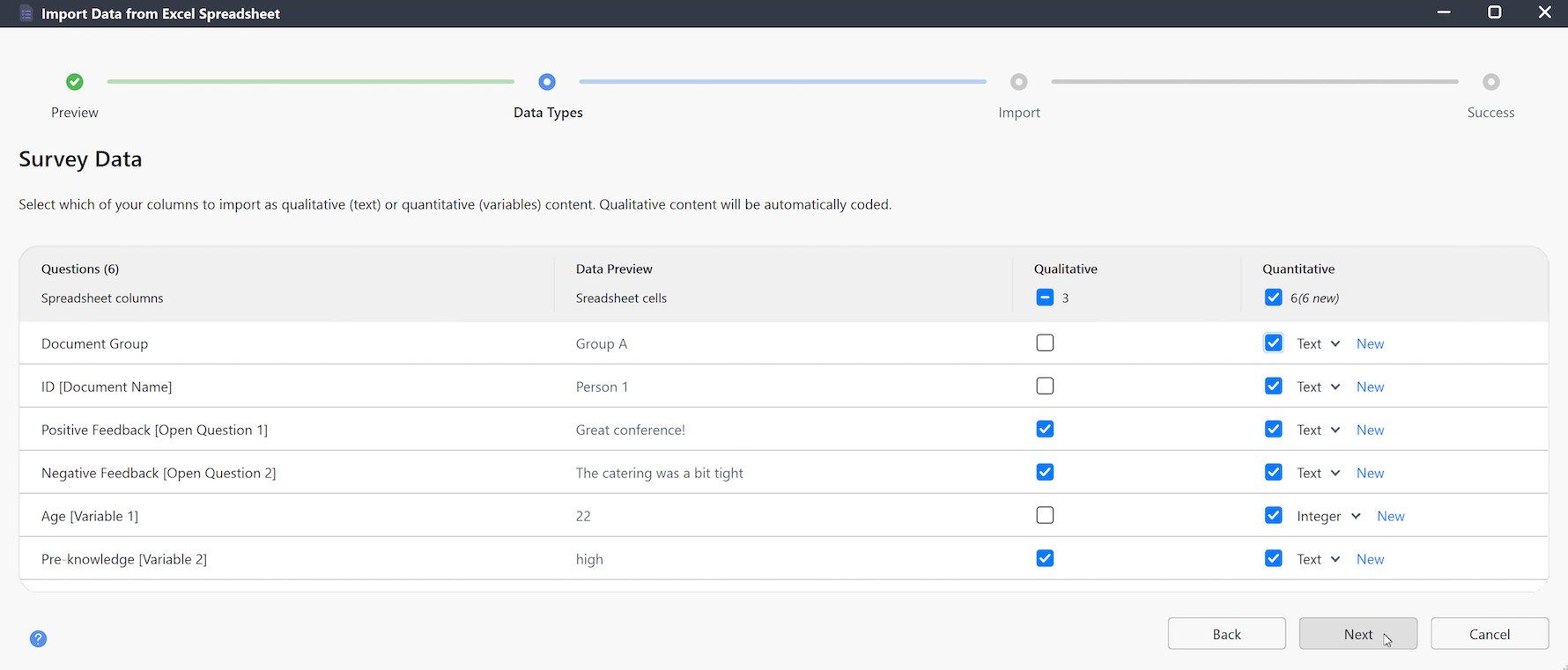
Task: Click the New link for Age row
Action: pos(1391,517)
